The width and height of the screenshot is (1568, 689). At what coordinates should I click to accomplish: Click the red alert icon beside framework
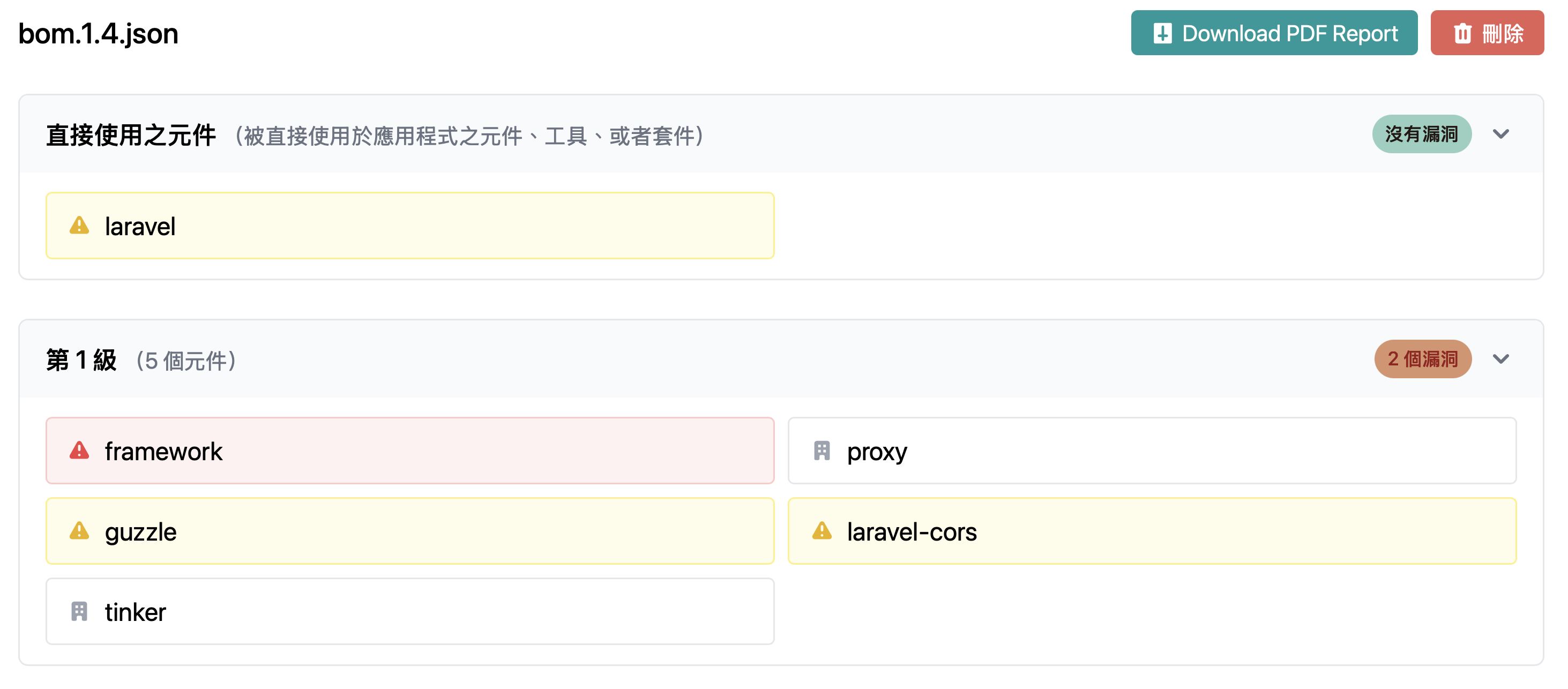point(79,451)
